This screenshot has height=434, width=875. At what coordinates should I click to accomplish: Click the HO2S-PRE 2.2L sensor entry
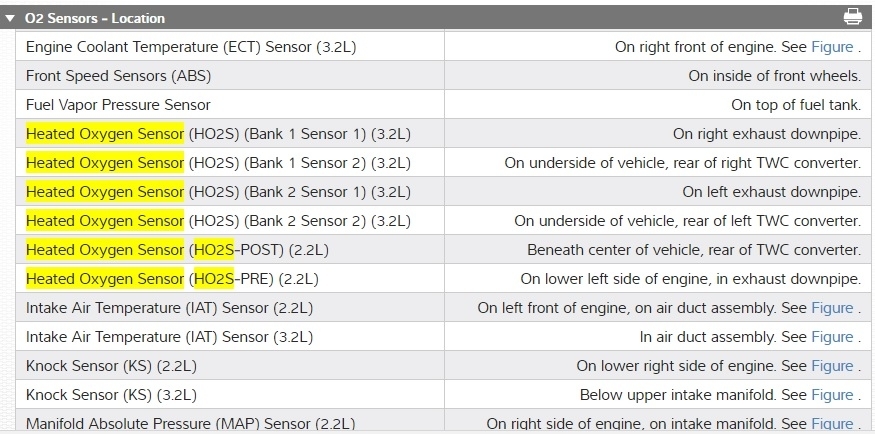(x=172, y=279)
